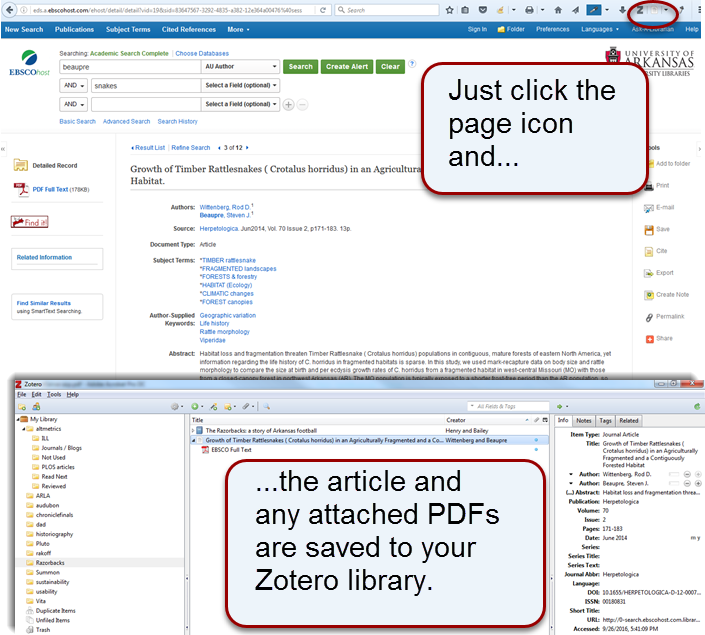
Task: Click the green Search button
Action: (300, 67)
